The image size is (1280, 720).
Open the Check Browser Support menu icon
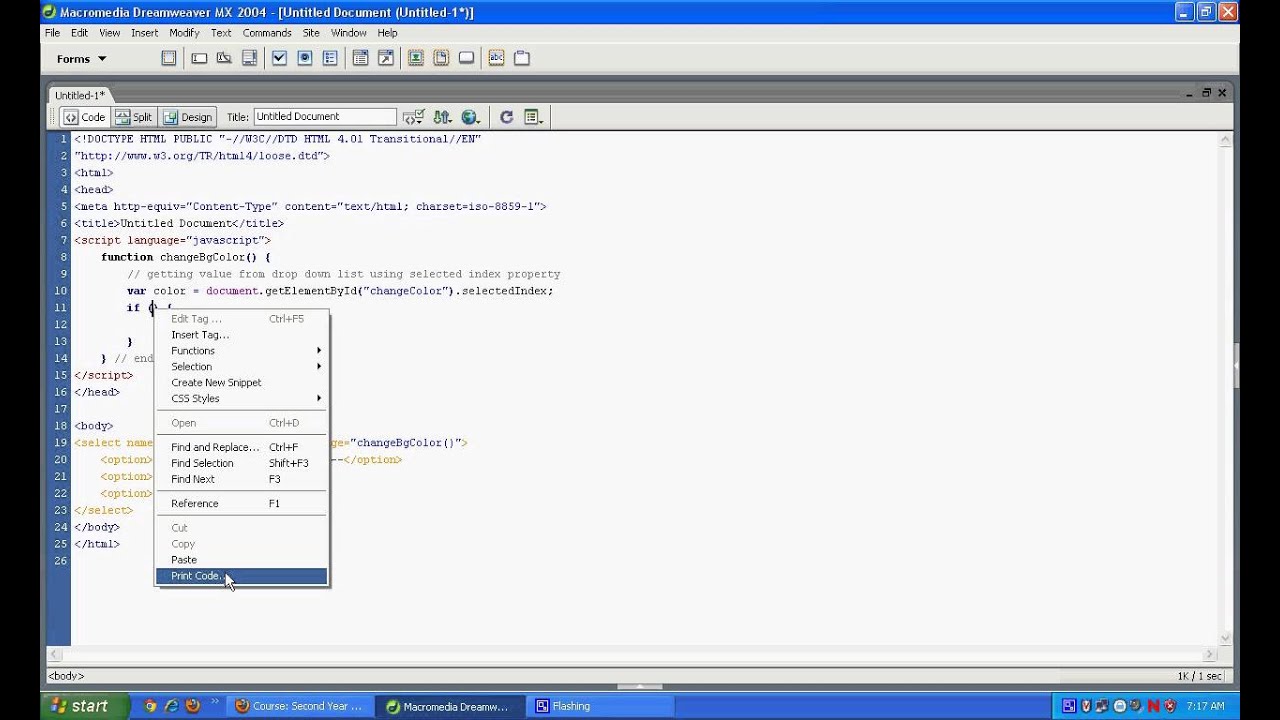point(413,117)
